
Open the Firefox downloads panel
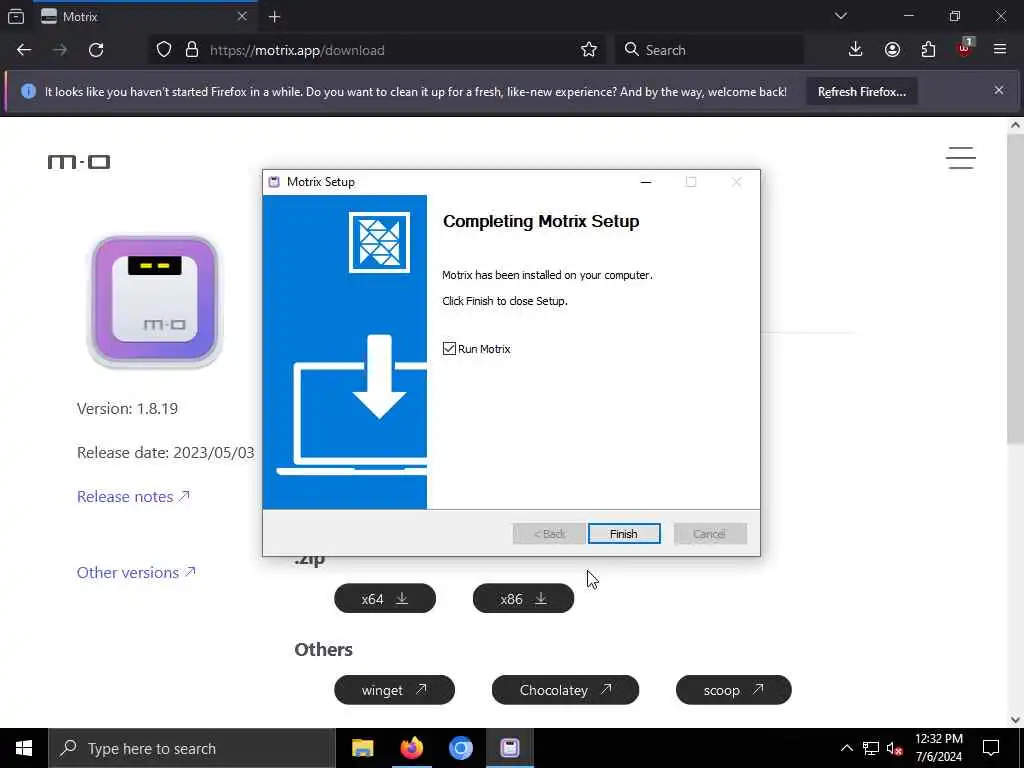(x=856, y=50)
